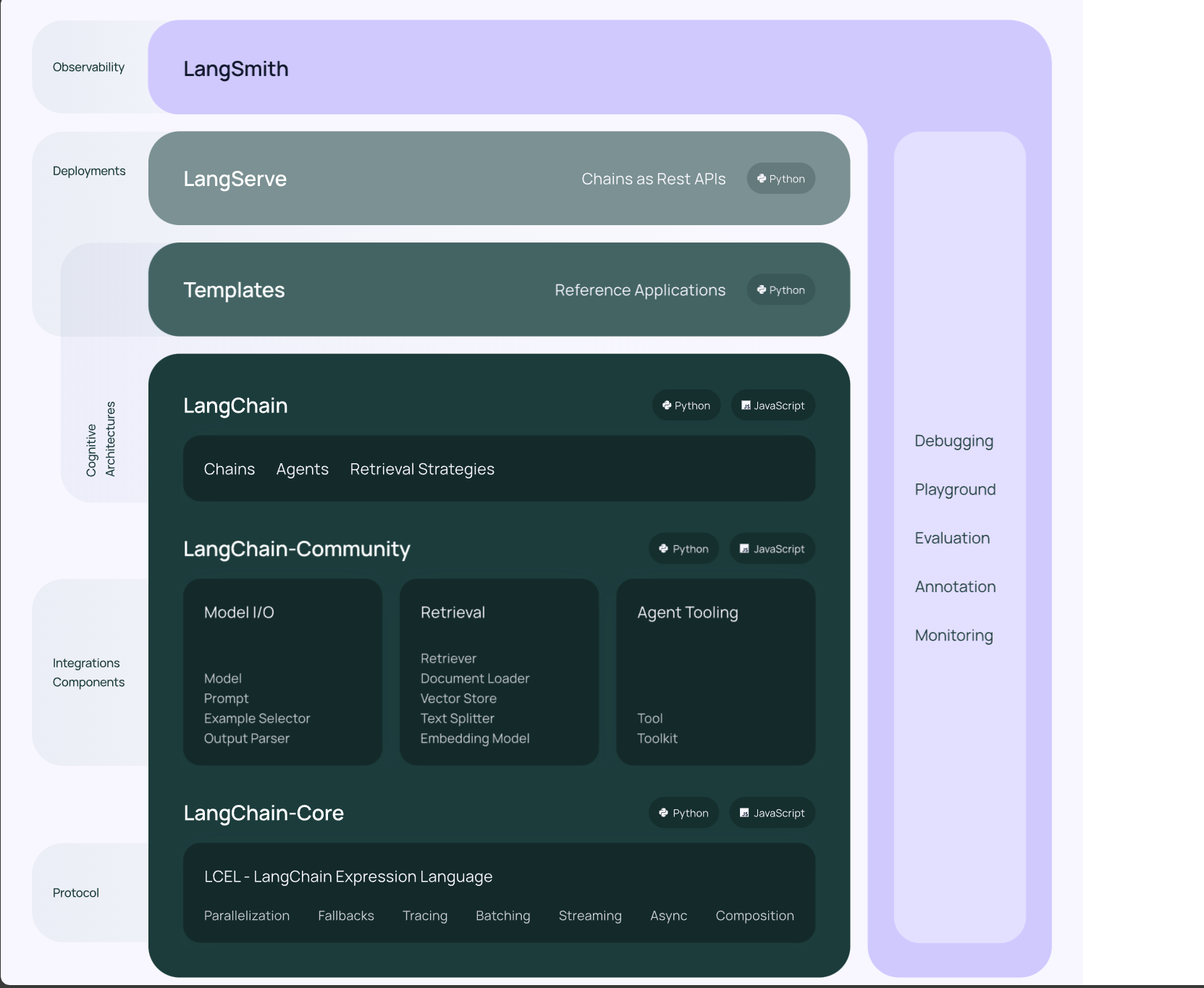The height and width of the screenshot is (988, 1204).
Task: Click the 'Model I/O' card title
Action: [x=239, y=612]
